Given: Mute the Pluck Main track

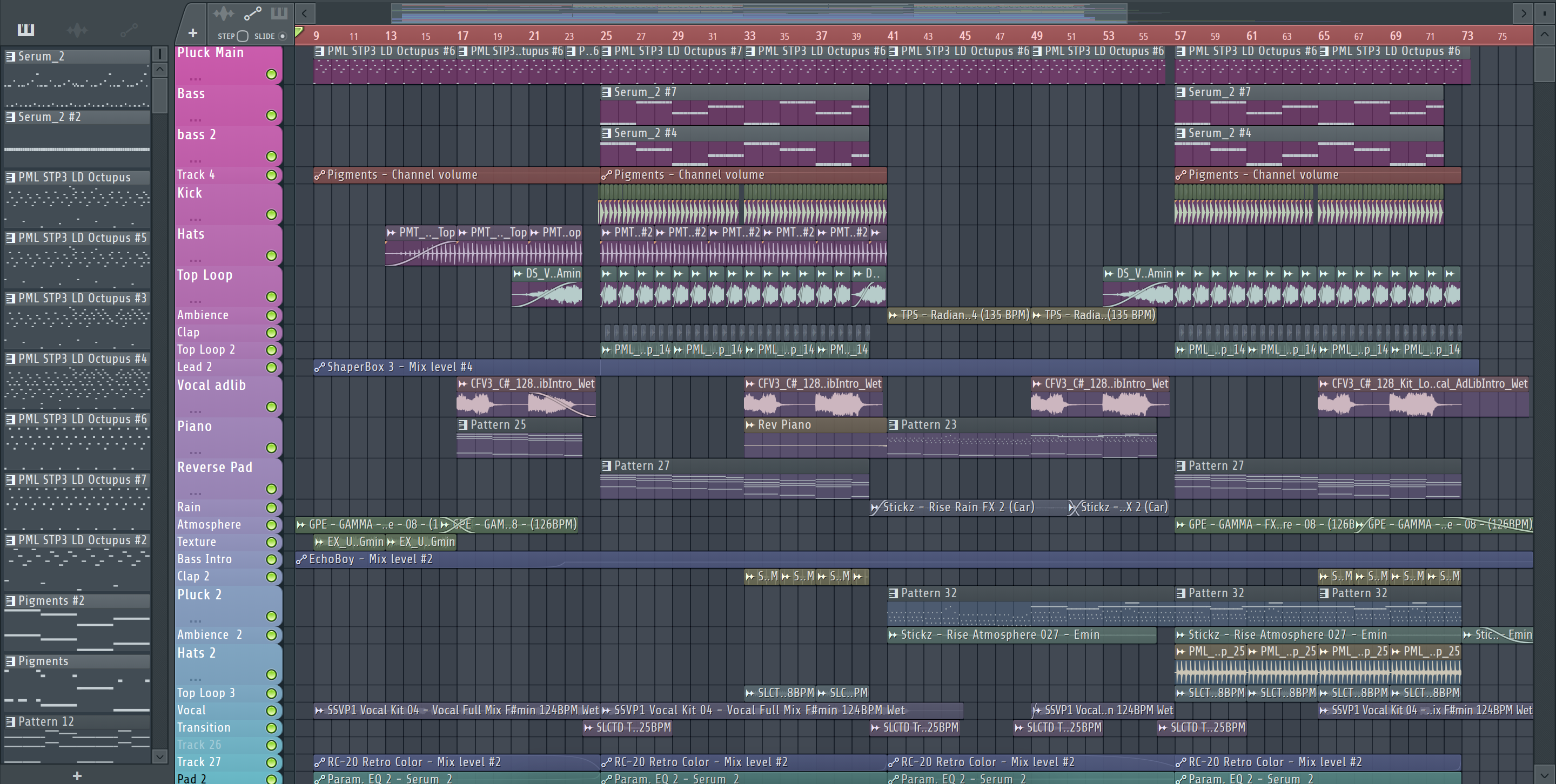Looking at the screenshot, I should coord(271,74).
